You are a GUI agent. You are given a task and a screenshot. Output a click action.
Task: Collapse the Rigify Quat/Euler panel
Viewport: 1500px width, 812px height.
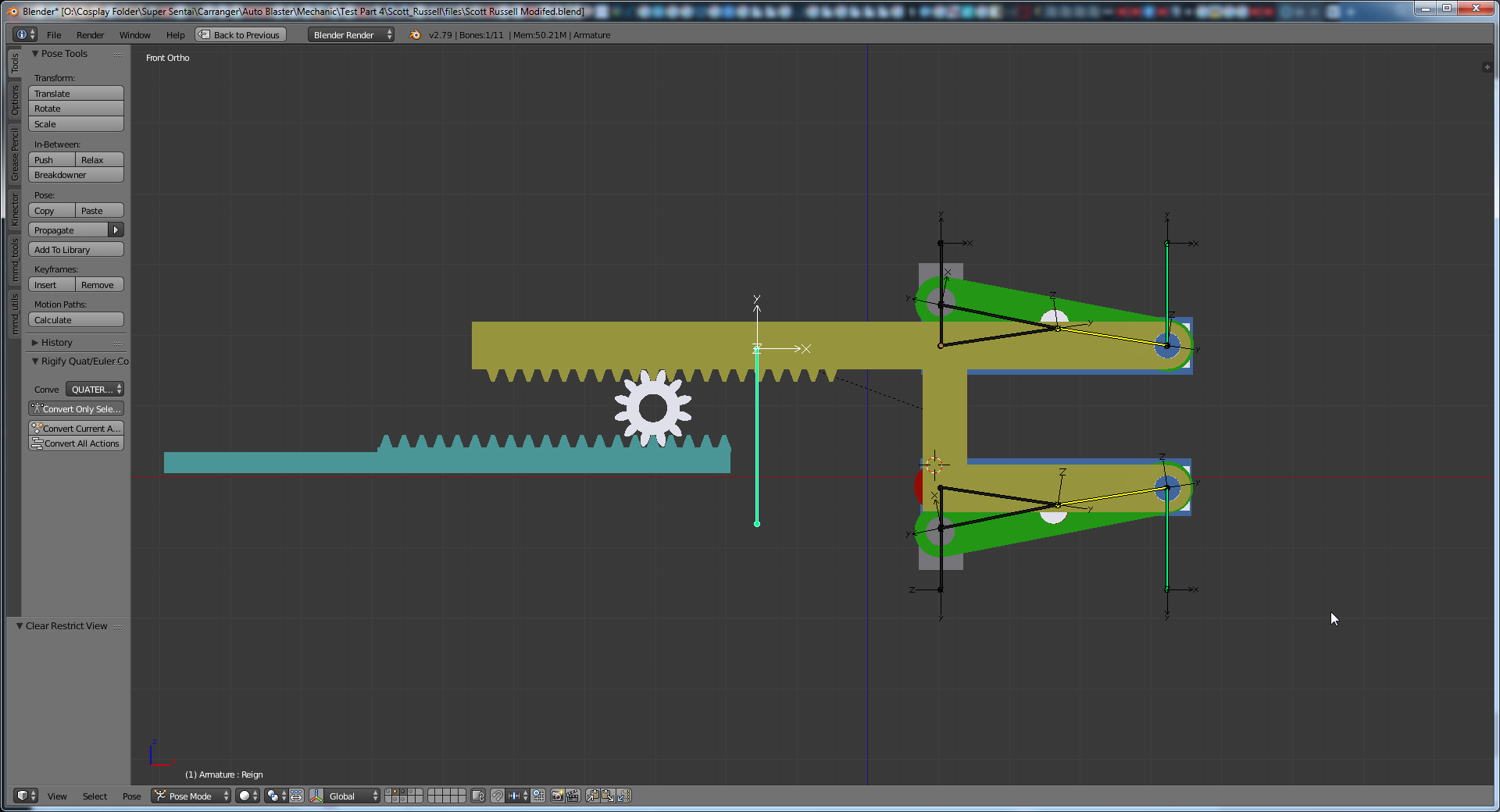tap(35, 361)
